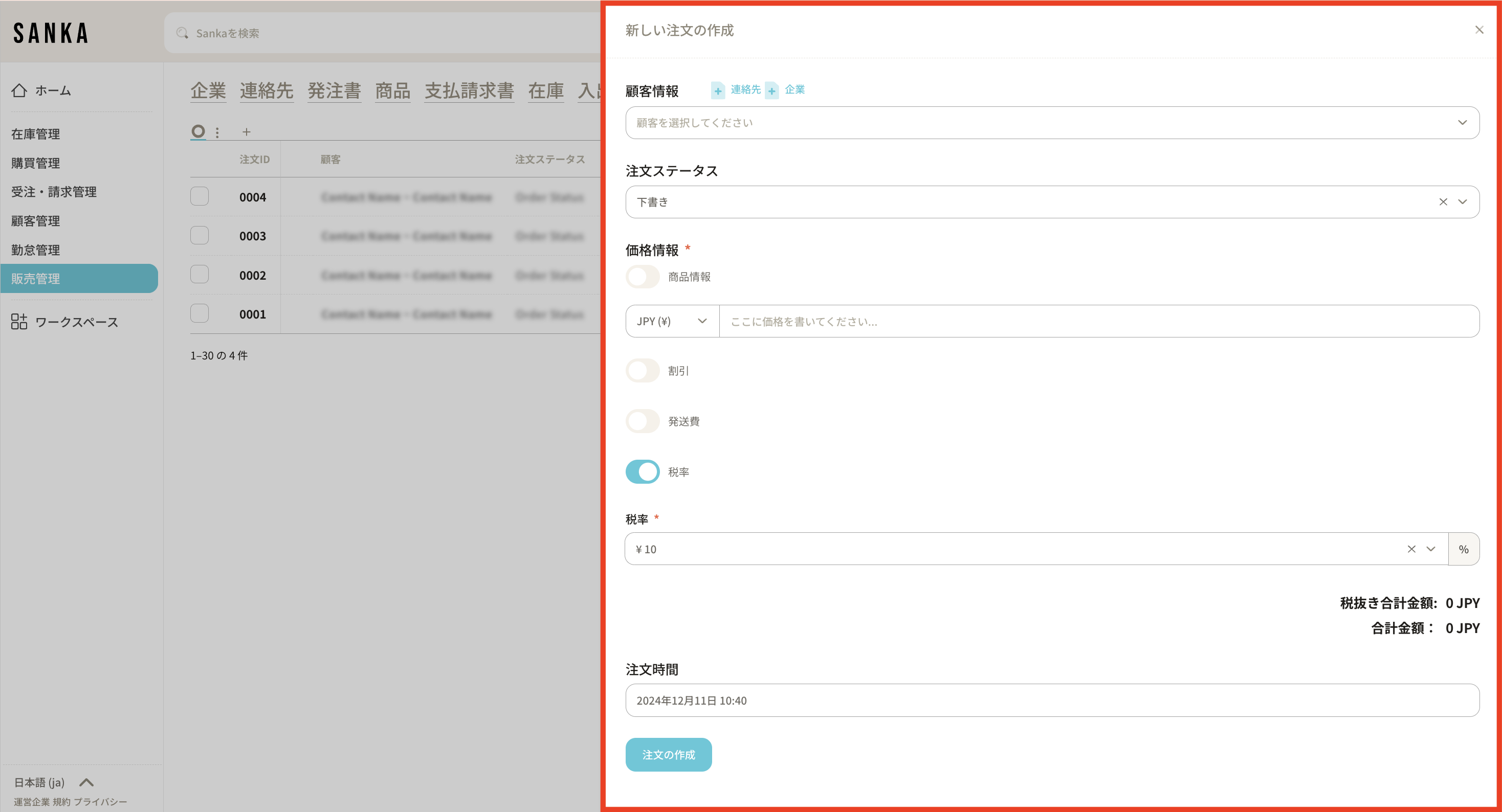Open the JPY currency dropdown
Screen dimensions: 1502x812
pos(672,321)
